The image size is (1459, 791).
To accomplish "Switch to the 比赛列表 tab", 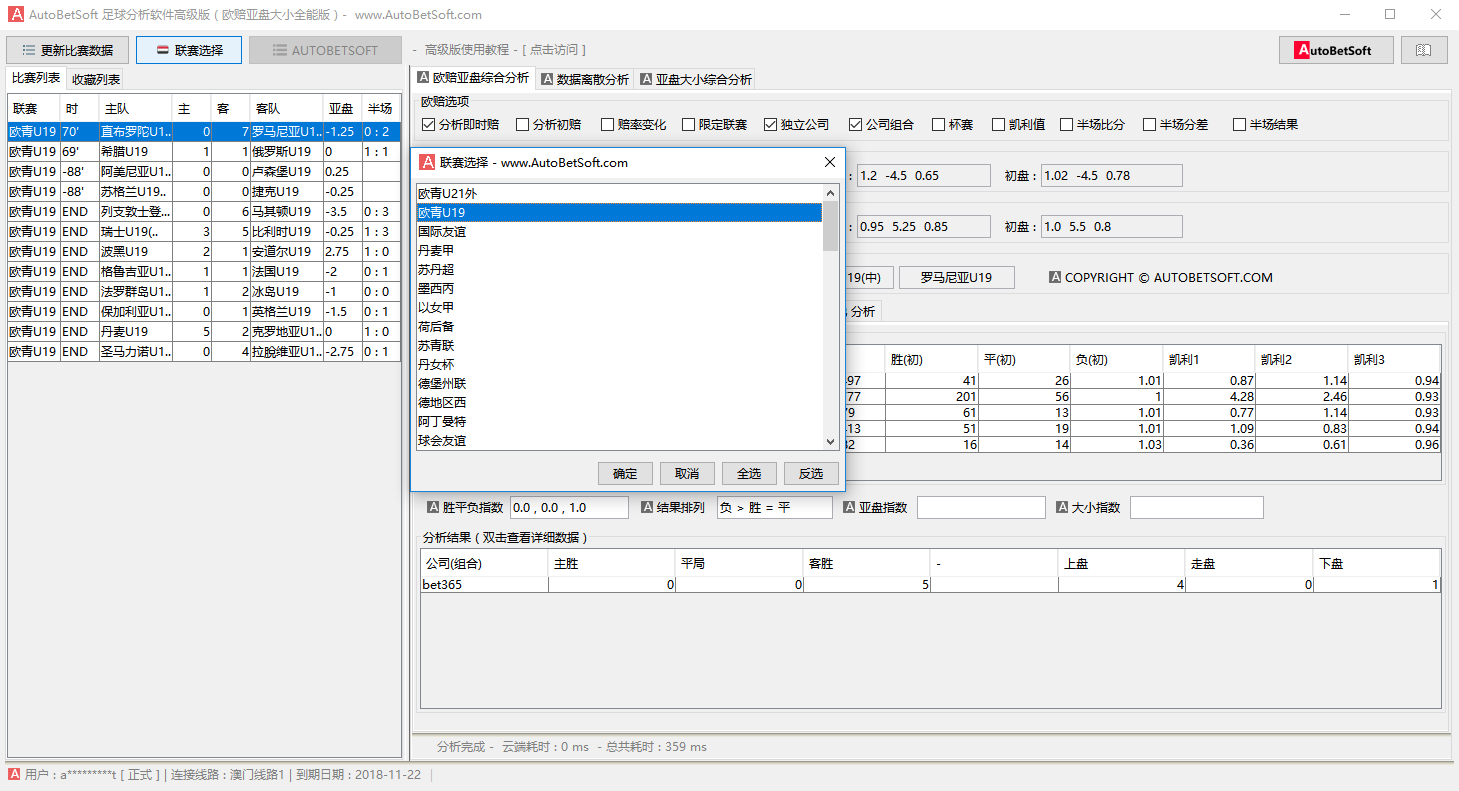I will coord(36,78).
